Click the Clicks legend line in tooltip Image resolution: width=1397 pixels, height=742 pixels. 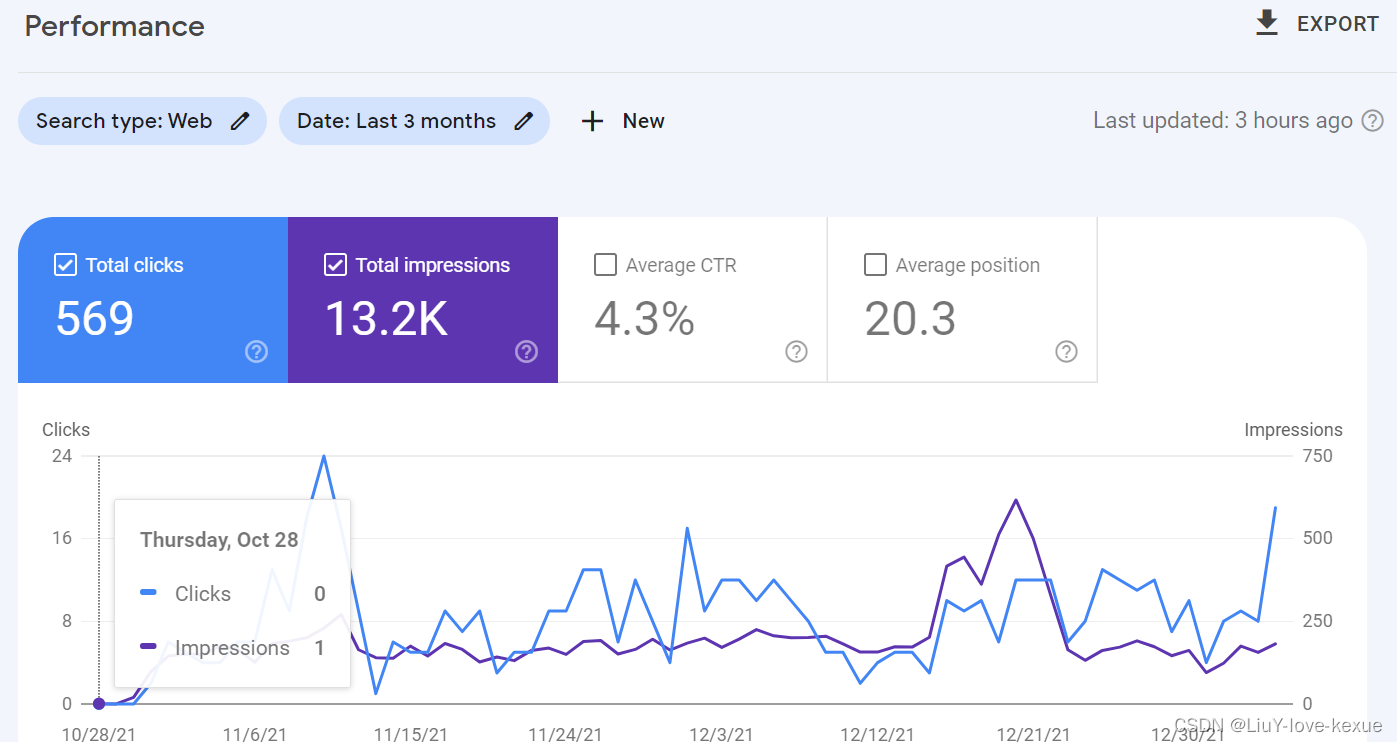[x=149, y=593]
